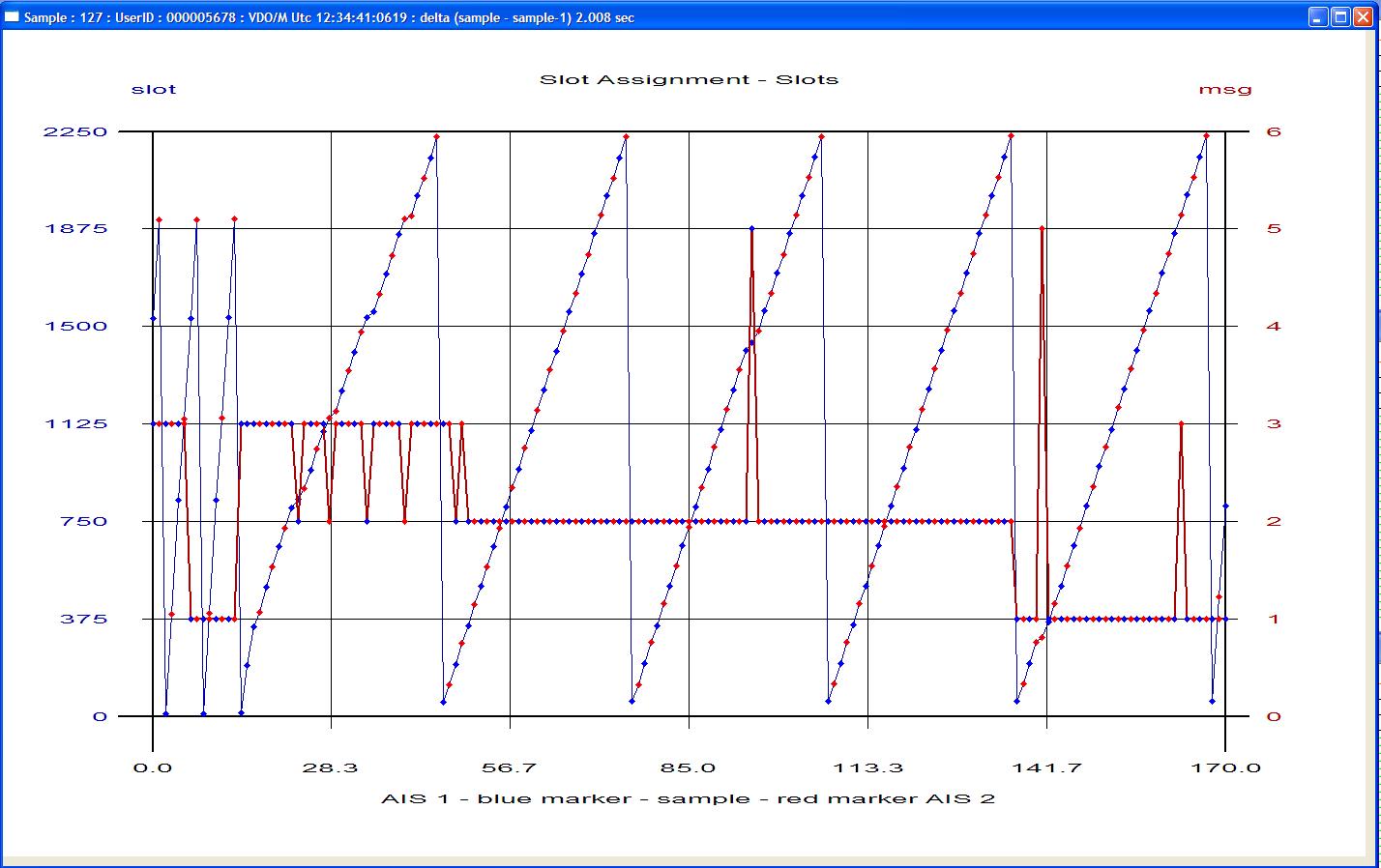1381x868 pixels.
Task: Select the blue 'slot' axis label
Action: point(154,89)
